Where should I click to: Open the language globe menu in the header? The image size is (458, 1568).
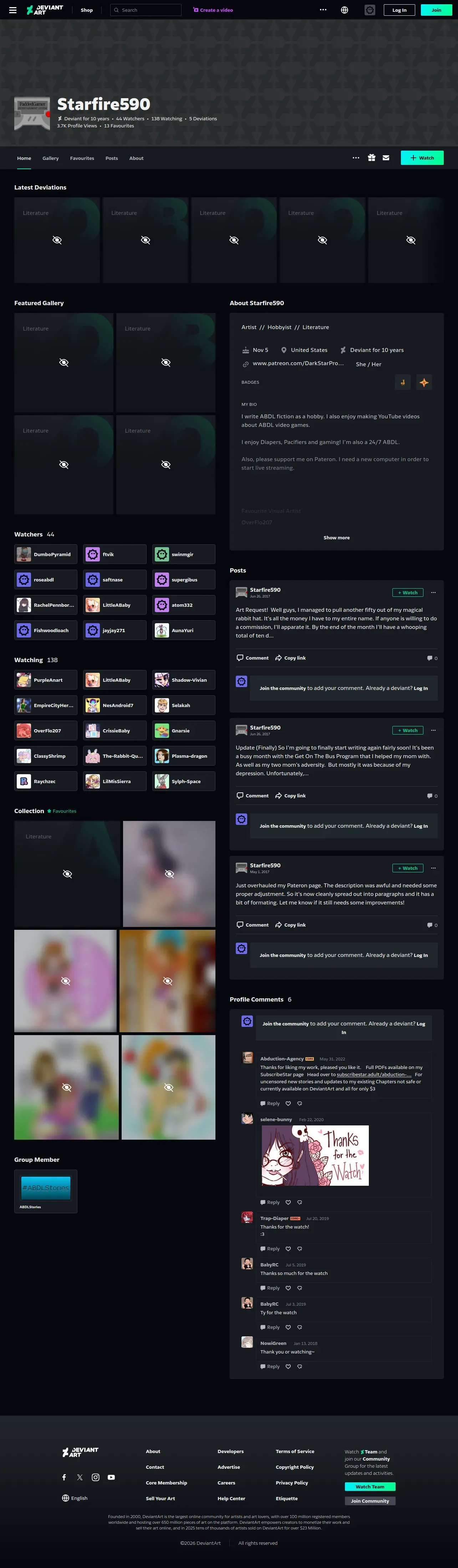[x=344, y=10]
